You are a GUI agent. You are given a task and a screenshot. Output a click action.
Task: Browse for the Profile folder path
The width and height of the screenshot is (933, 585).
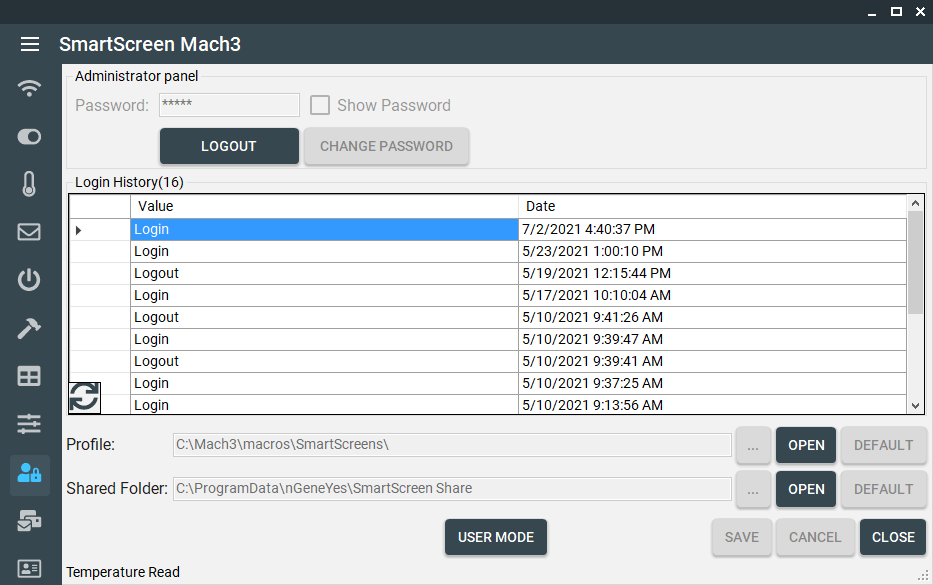click(753, 445)
